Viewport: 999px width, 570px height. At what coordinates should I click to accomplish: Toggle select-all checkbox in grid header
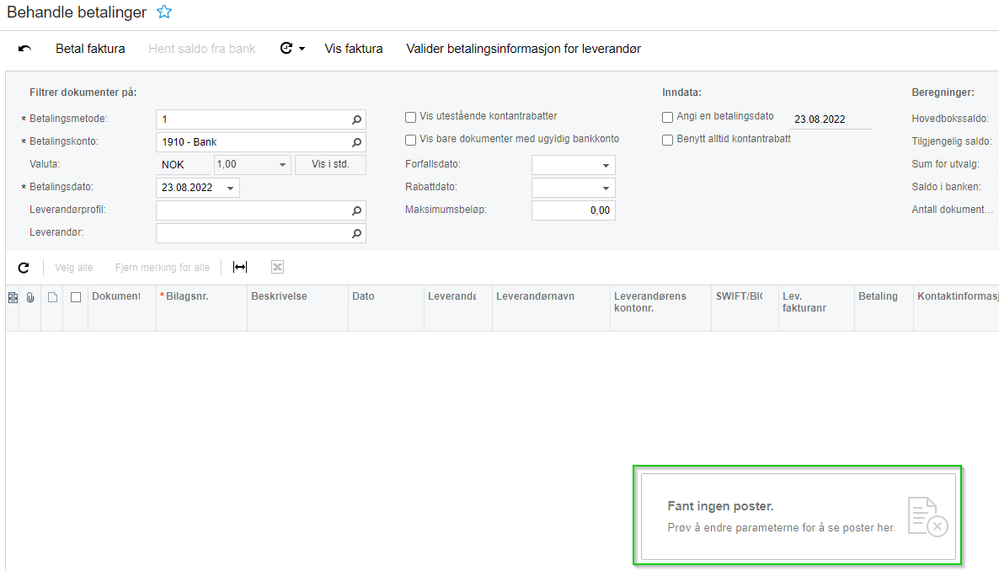(76, 297)
